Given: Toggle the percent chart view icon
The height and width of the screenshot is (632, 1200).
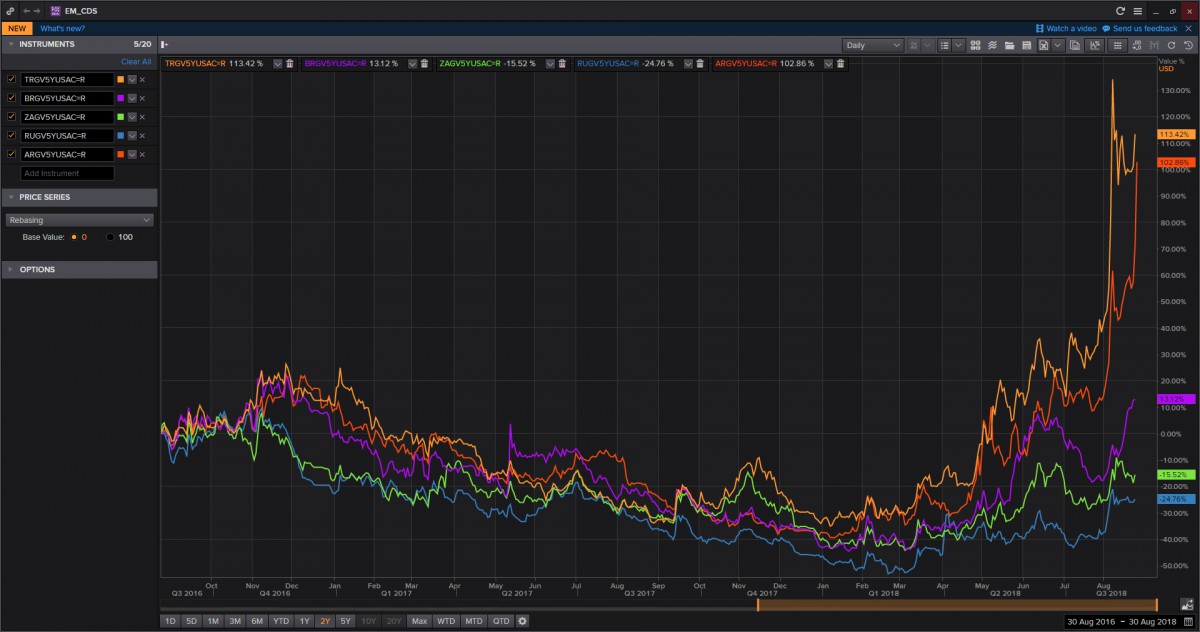Looking at the screenshot, I should click(1094, 45).
